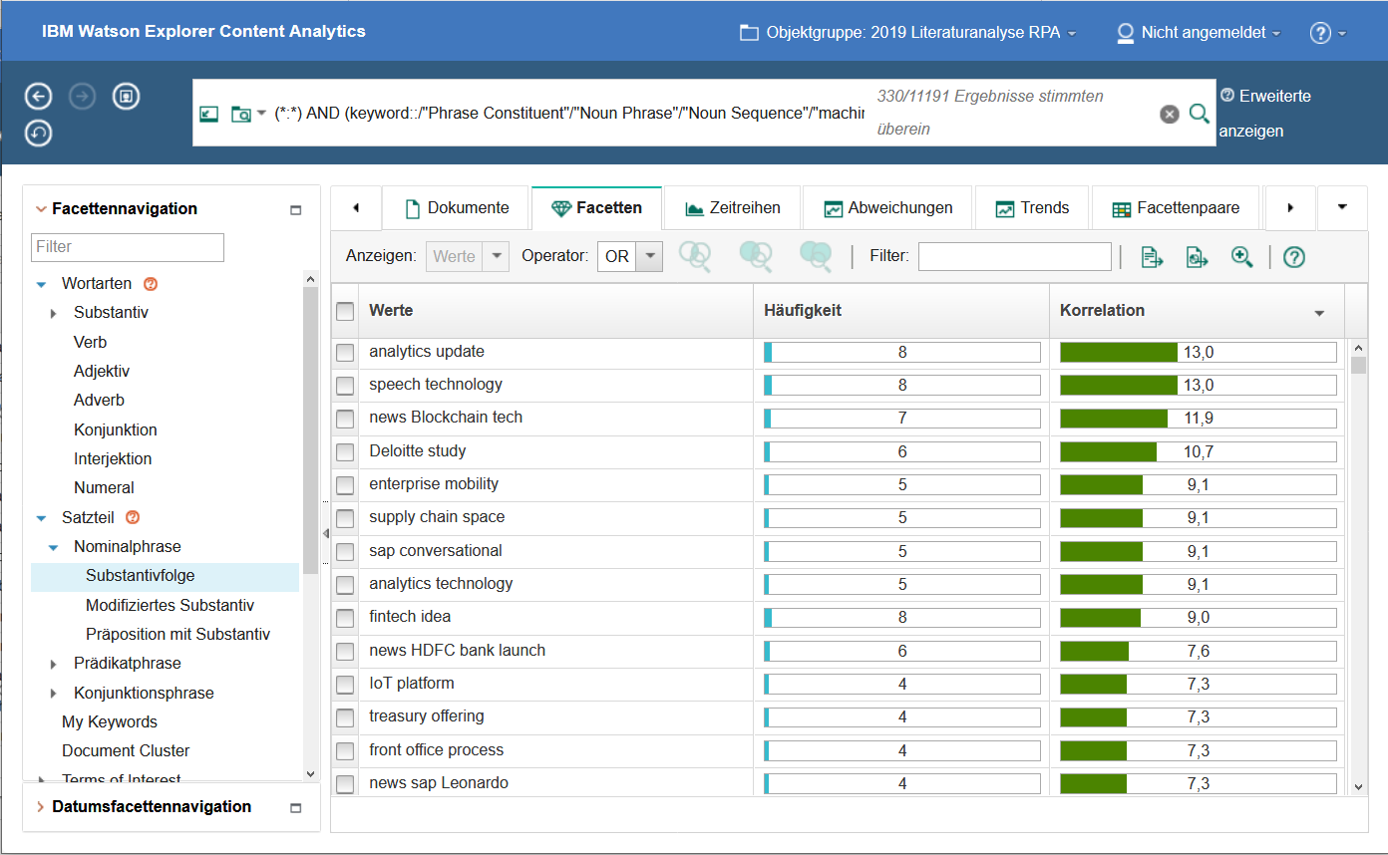Select Konjunktion facet
The height and width of the screenshot is (855, 1388).
point(115,430)
